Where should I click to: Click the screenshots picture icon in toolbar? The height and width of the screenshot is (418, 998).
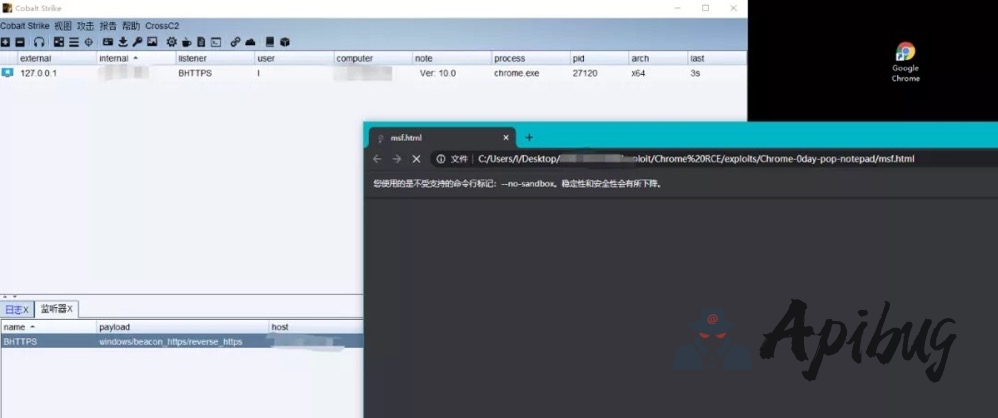pos(152,42)
